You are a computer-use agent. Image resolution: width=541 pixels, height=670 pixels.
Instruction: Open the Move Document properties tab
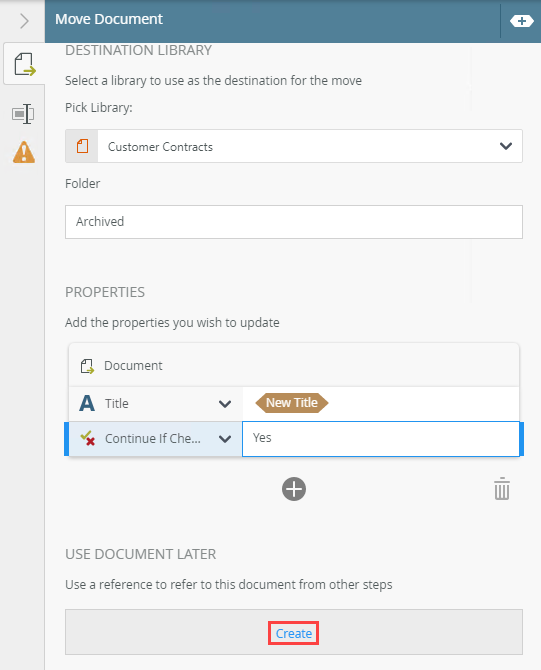(24, 64)
